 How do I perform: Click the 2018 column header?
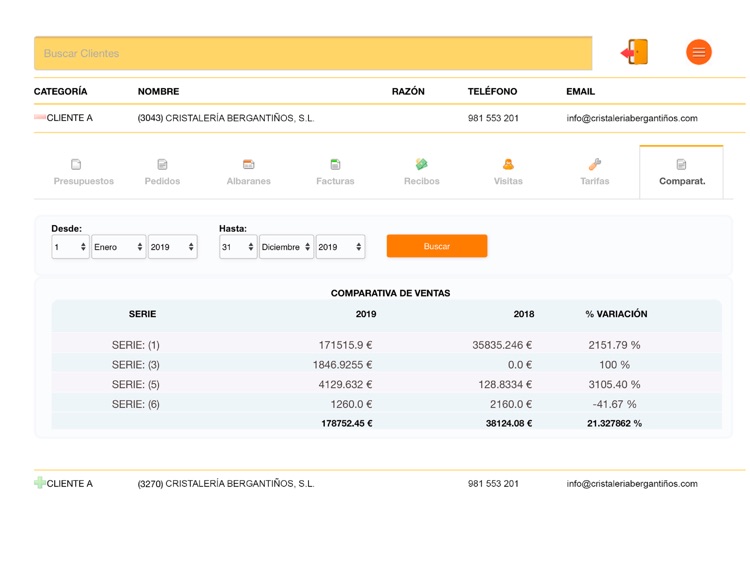pyautogui.click(x=524, y=314)
